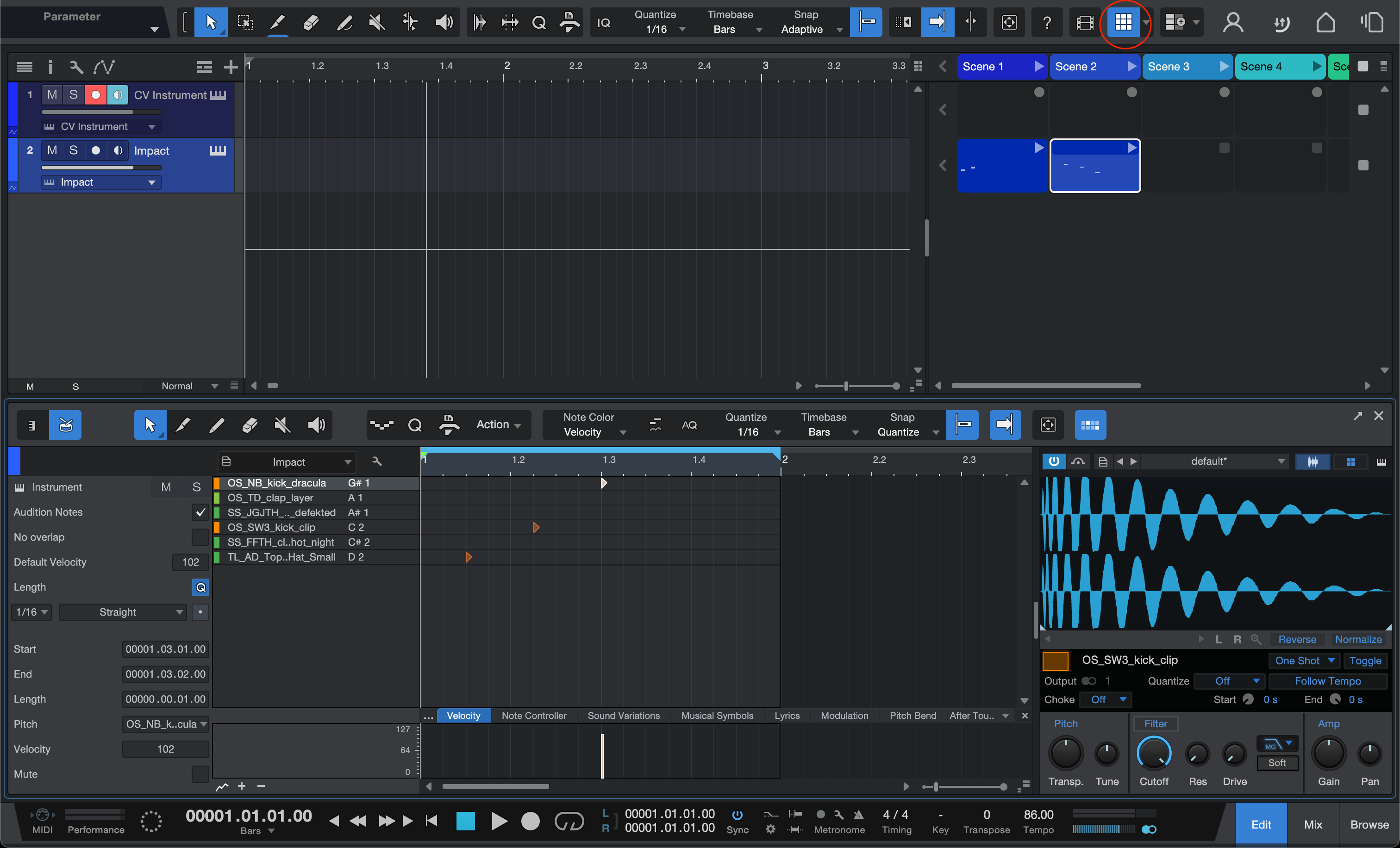The width and height of the screenshot is (1400, 848).
Task: Click the Add Track plus icon
Action: pyautogui.click(x=231, y=67)
